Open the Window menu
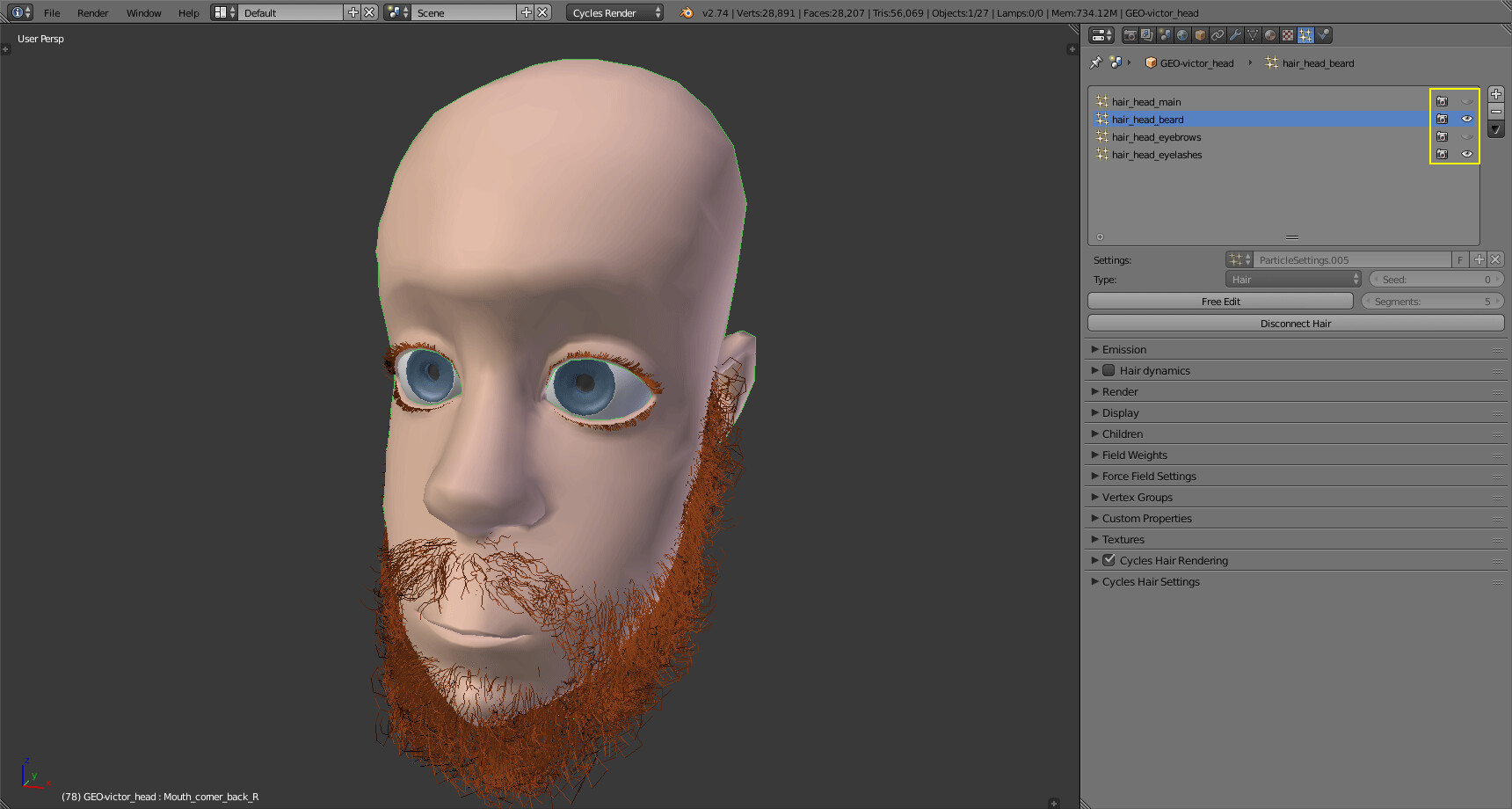 pos(143,13)
